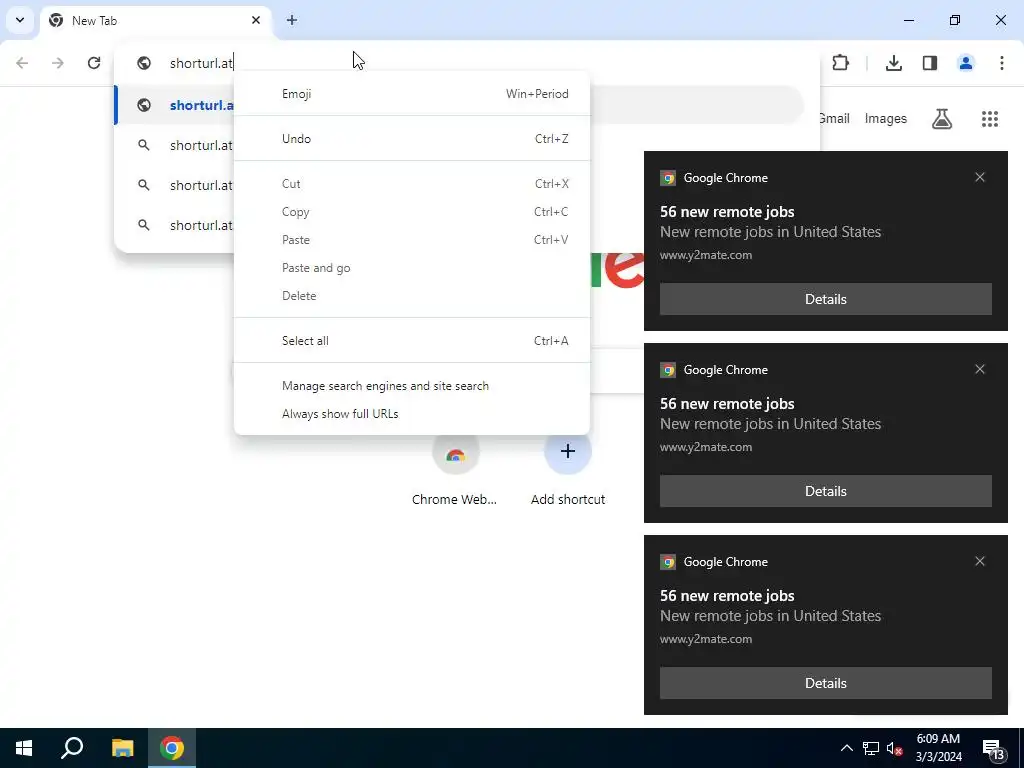1024x768 pixels.
Task: Close the New Tab tab
Action: 256,20
